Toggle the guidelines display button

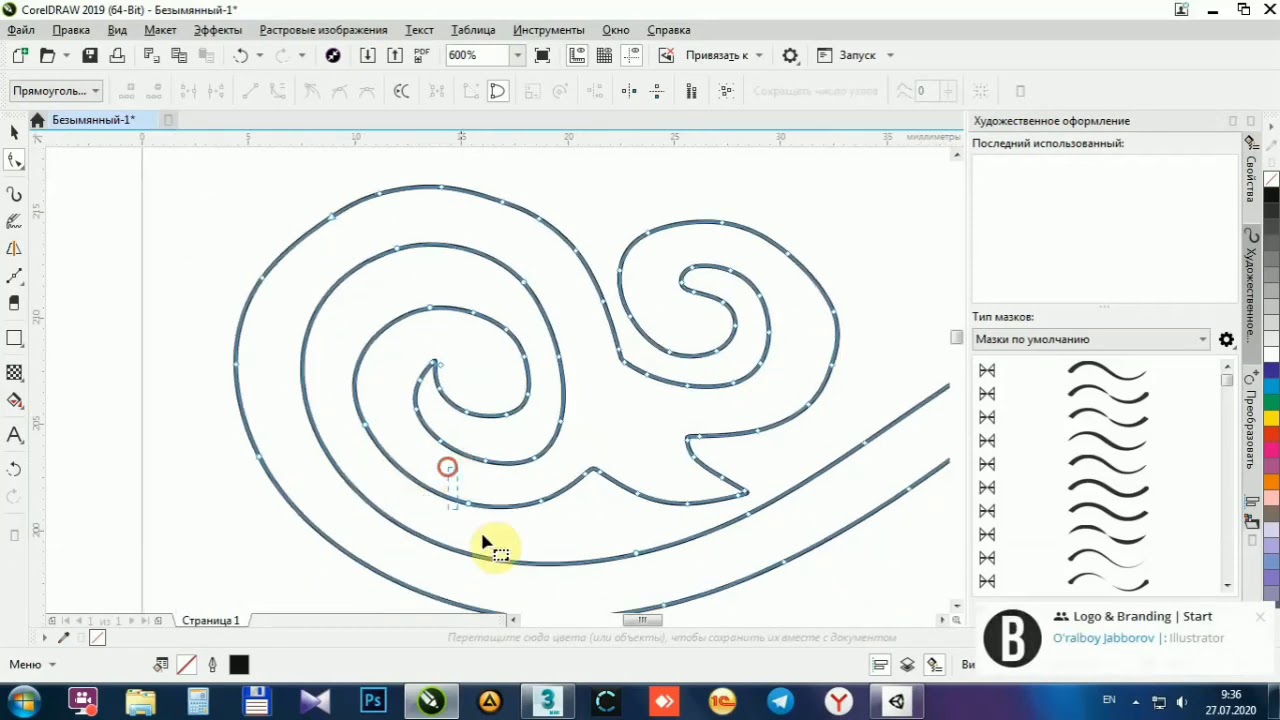pos(631,56)
